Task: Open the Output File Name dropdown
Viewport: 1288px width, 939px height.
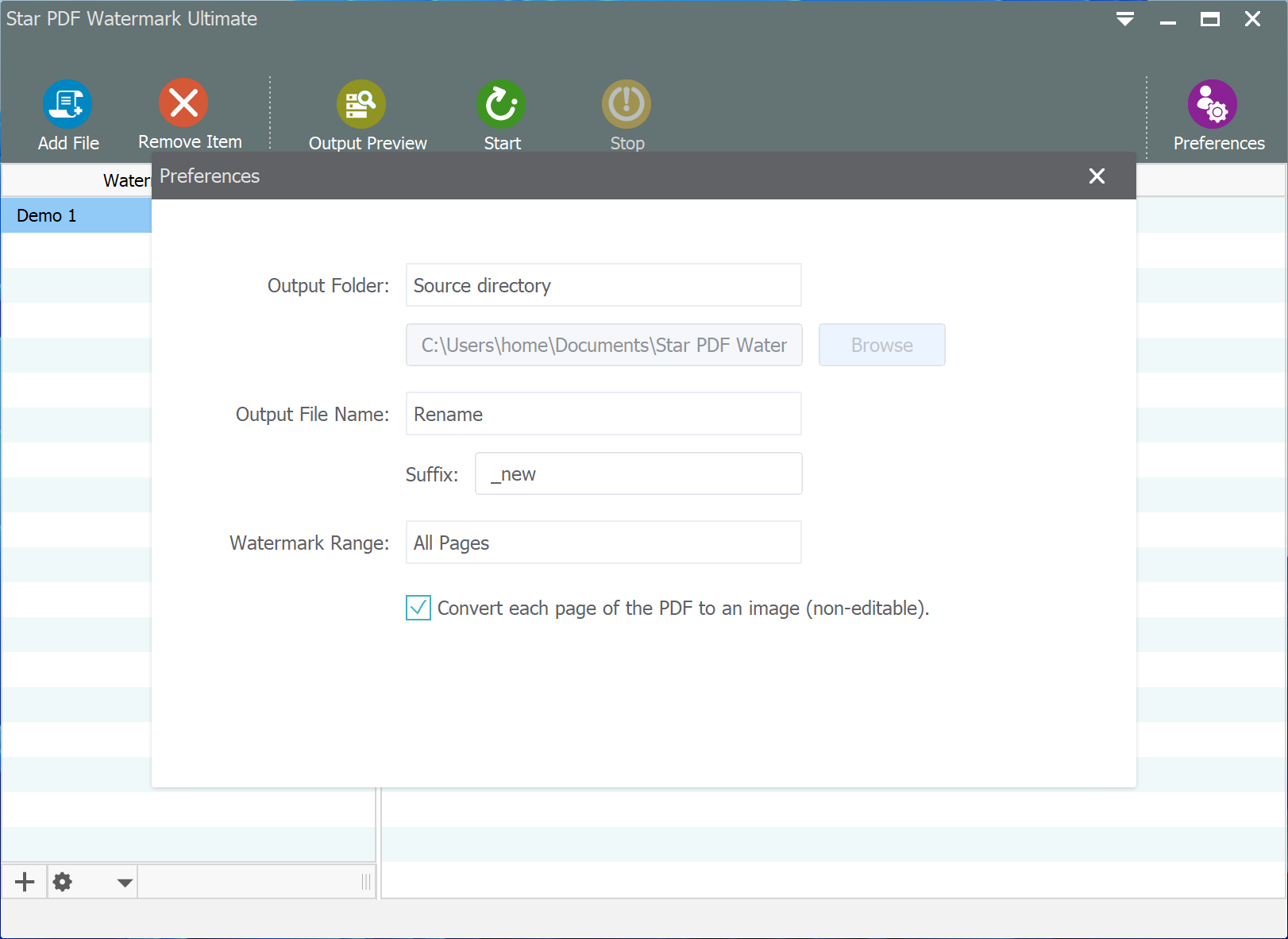Action: point(604,414)
